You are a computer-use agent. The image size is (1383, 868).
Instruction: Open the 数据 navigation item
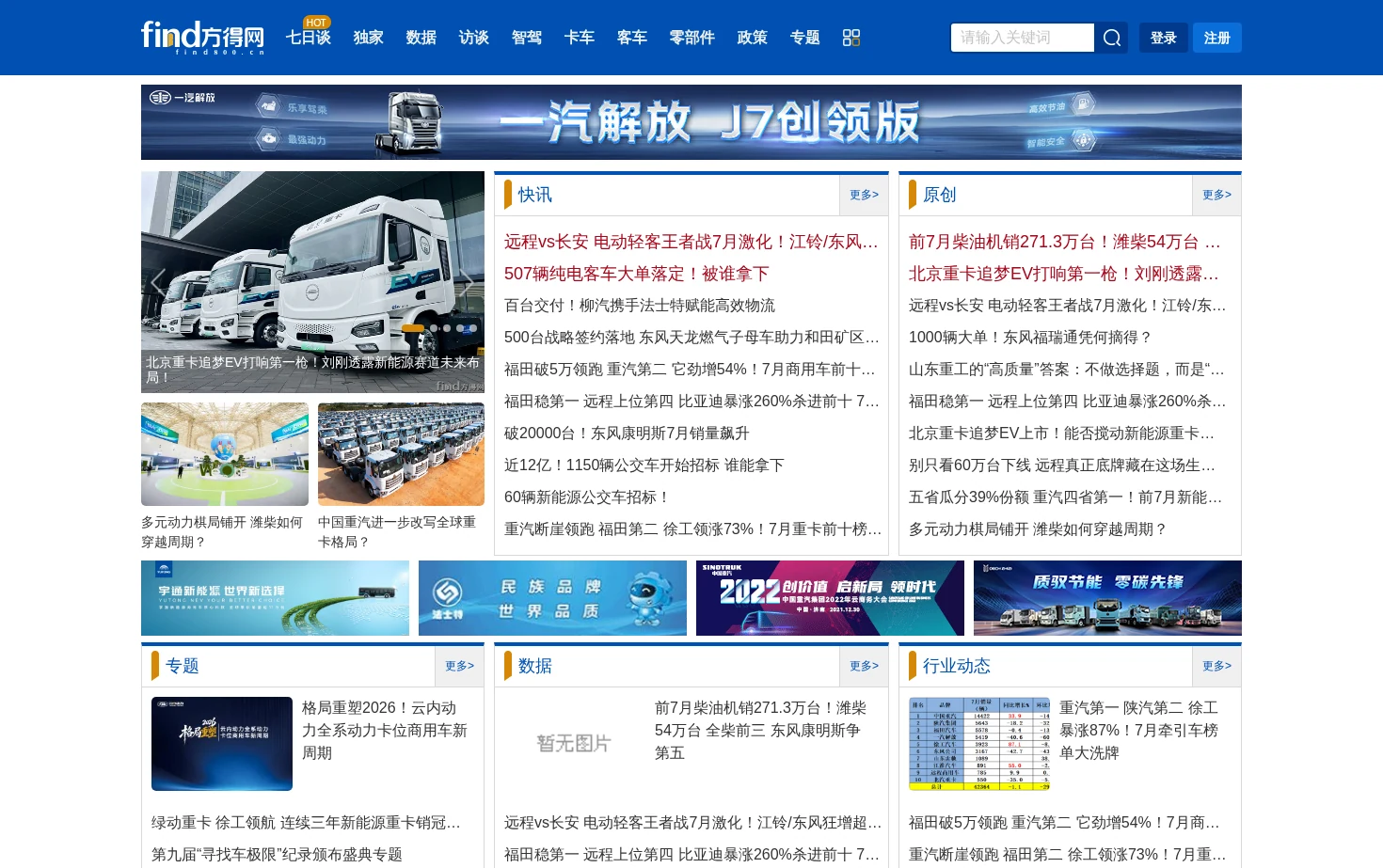[x=421, y=38]
